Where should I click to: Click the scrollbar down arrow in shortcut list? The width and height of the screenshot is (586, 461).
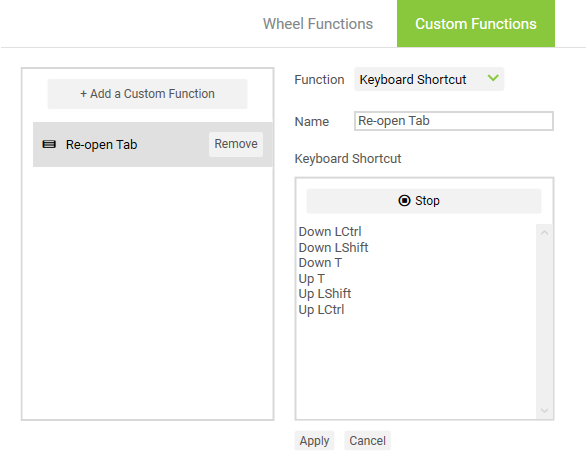pos(545,411)
